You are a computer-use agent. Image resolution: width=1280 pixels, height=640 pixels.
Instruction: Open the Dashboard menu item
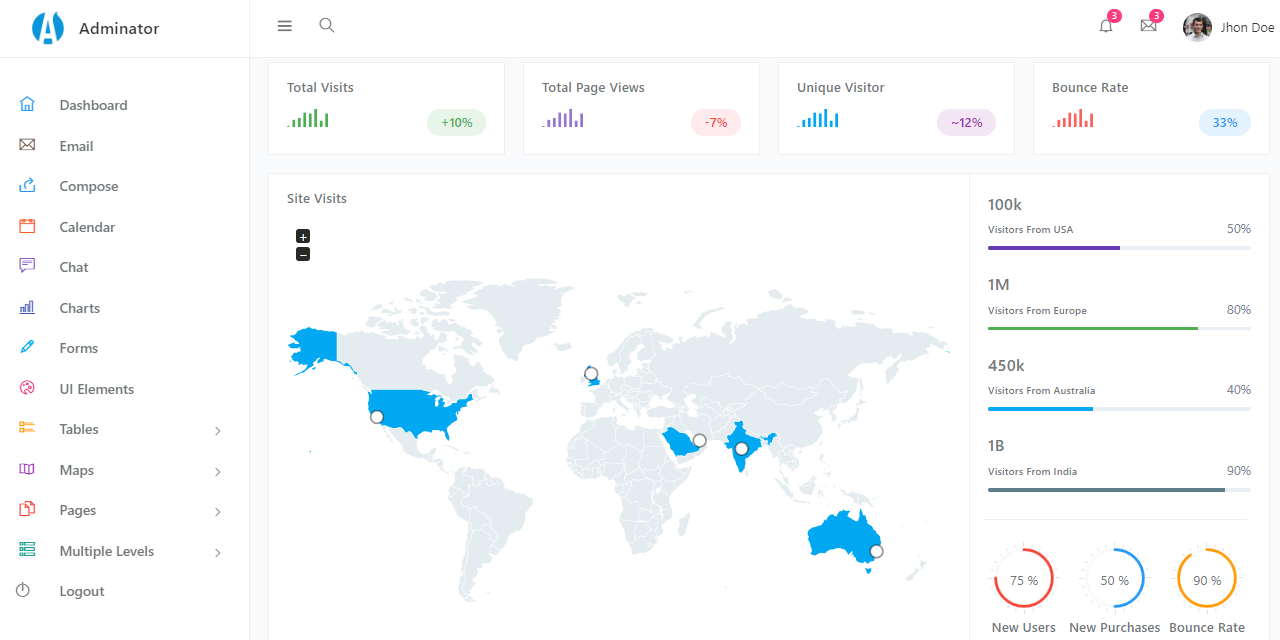coord(93,105)
